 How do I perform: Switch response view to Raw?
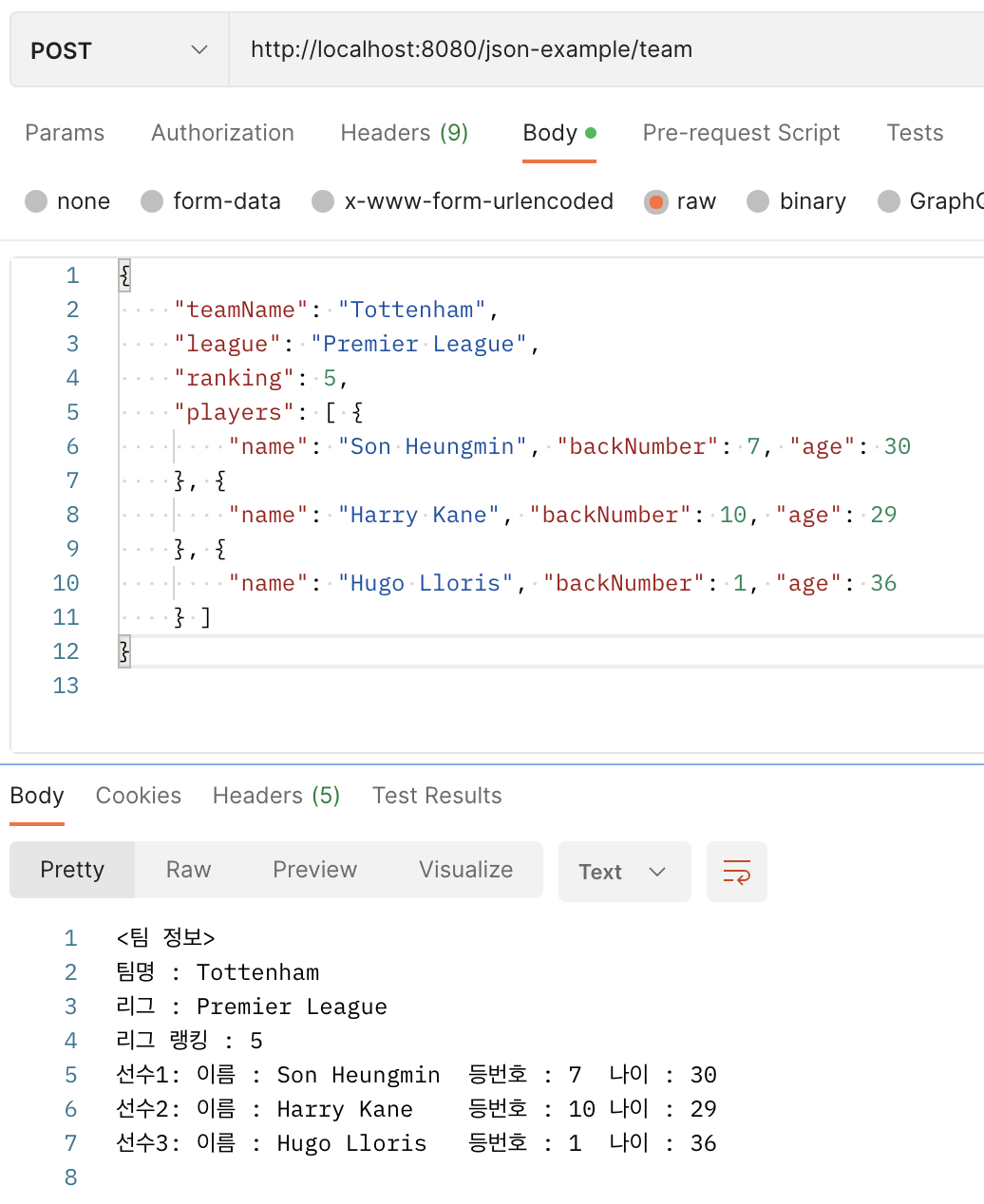pos(187,870)
